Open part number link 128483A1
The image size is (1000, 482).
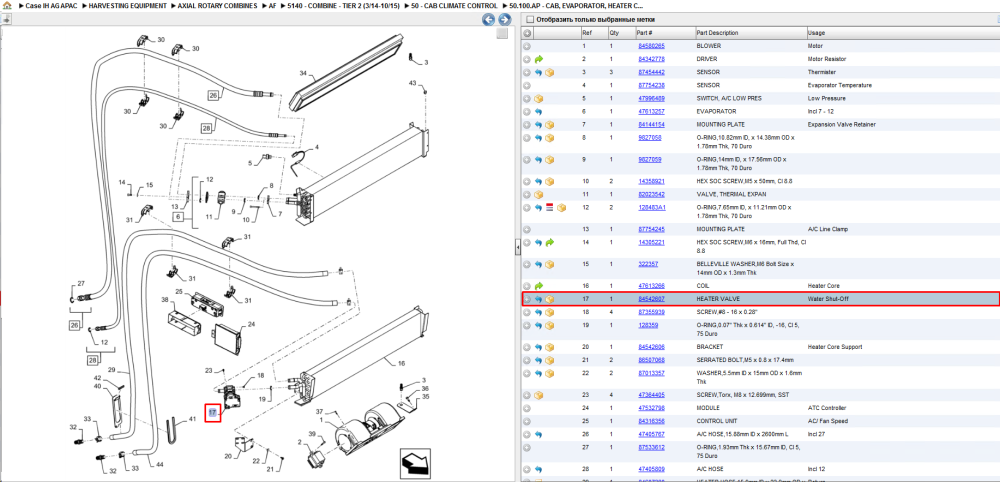(x=652, y=207)
